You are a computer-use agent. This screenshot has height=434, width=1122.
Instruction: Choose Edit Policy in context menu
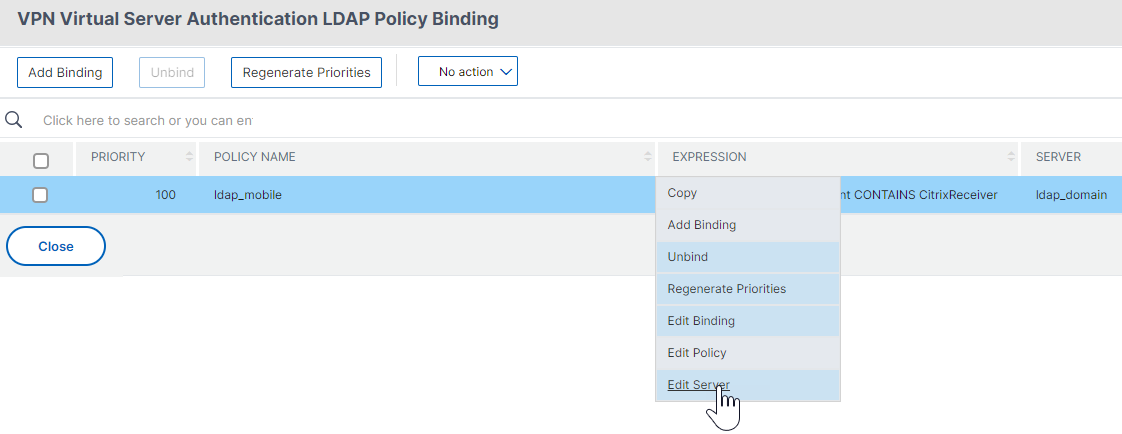pos(748,352)
